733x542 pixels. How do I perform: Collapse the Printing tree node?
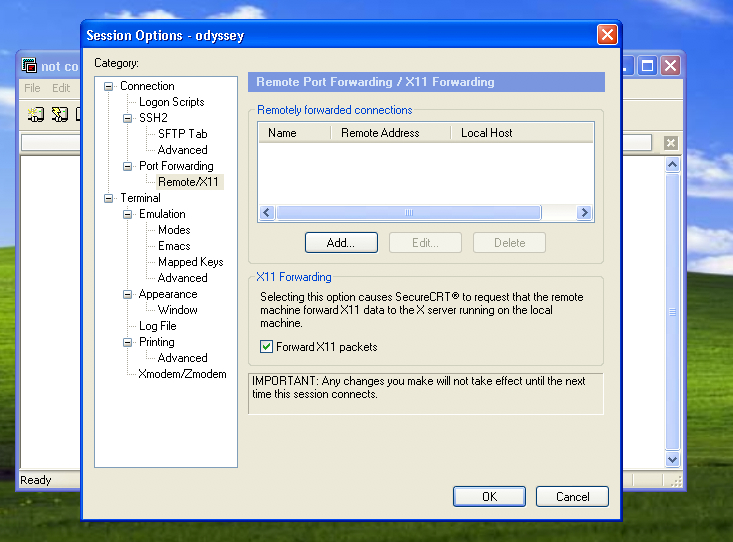pyautogui.click(x=127, y=343)
